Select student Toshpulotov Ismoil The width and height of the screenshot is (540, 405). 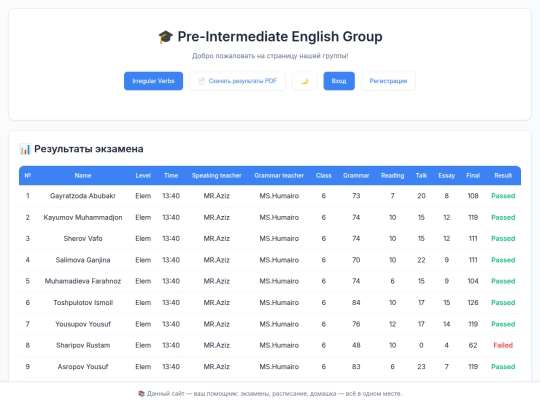[83, 303]
